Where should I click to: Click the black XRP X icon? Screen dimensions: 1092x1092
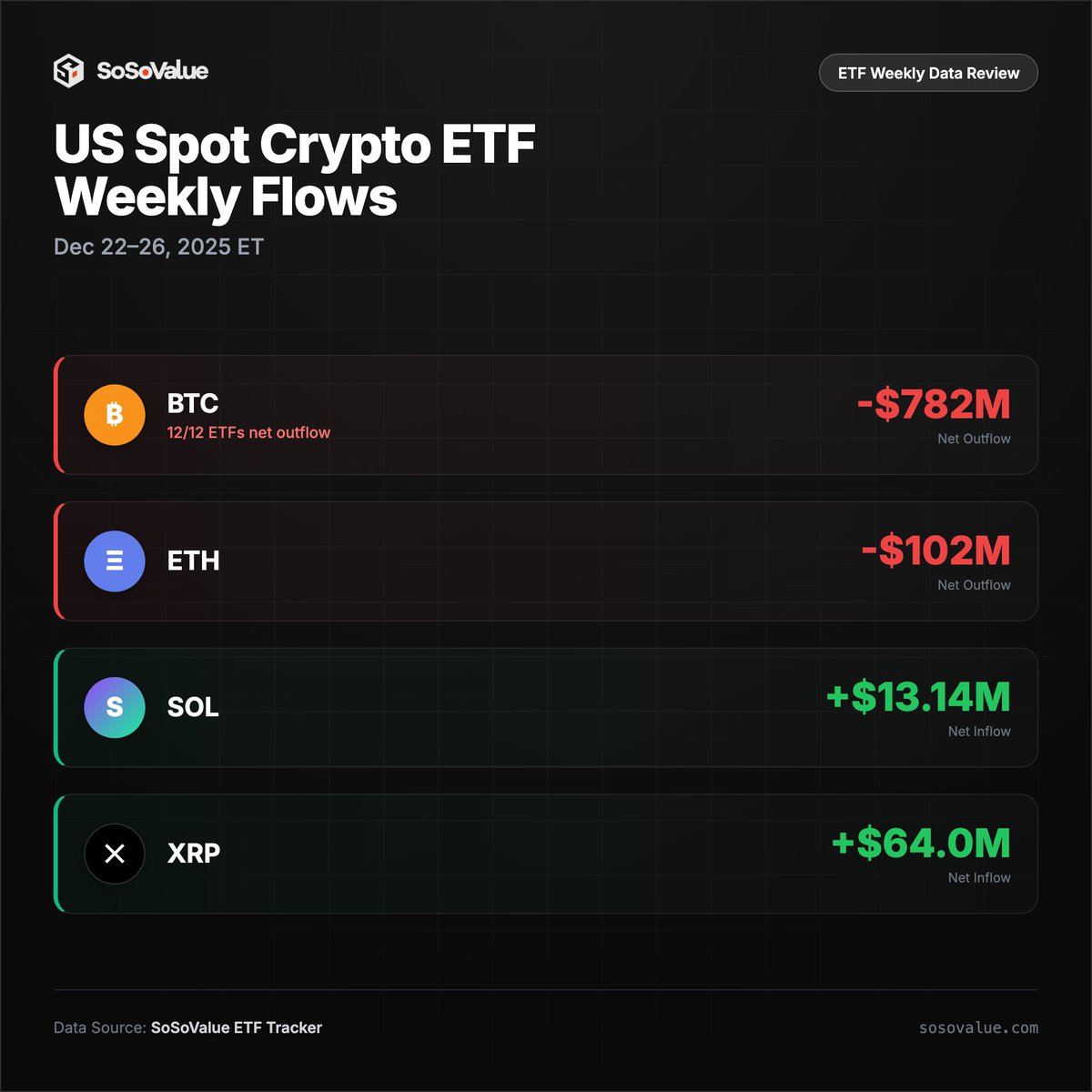point(115,854)
